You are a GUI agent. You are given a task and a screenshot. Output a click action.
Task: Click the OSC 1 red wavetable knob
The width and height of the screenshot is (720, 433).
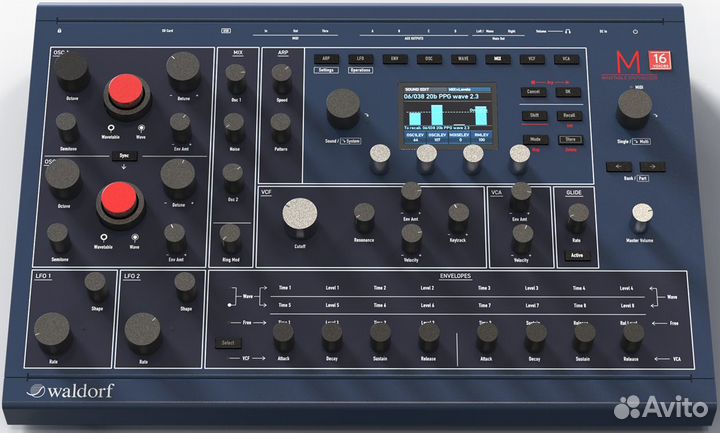[x=126, y=91]
